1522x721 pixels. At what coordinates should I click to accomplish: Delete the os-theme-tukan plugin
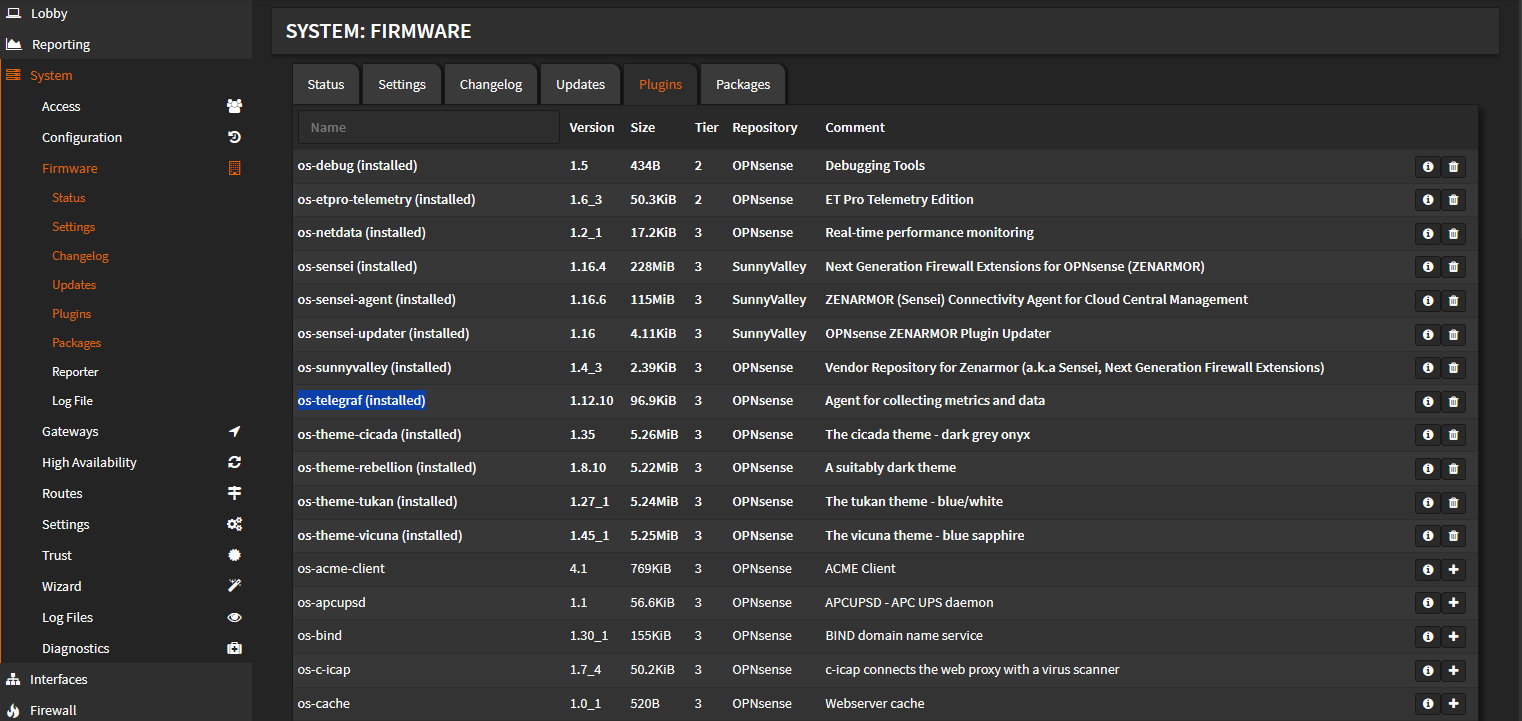point(1453,502)
